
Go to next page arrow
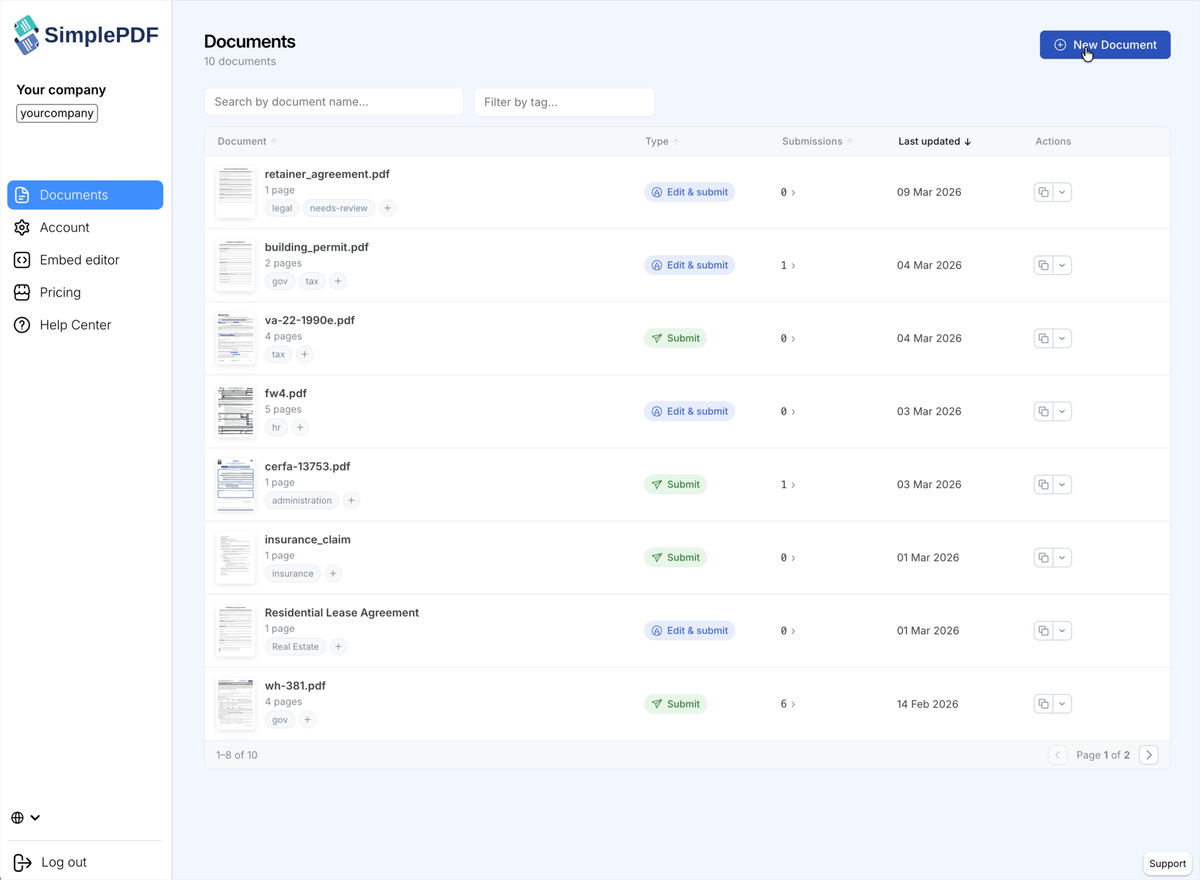point(1148,755)
